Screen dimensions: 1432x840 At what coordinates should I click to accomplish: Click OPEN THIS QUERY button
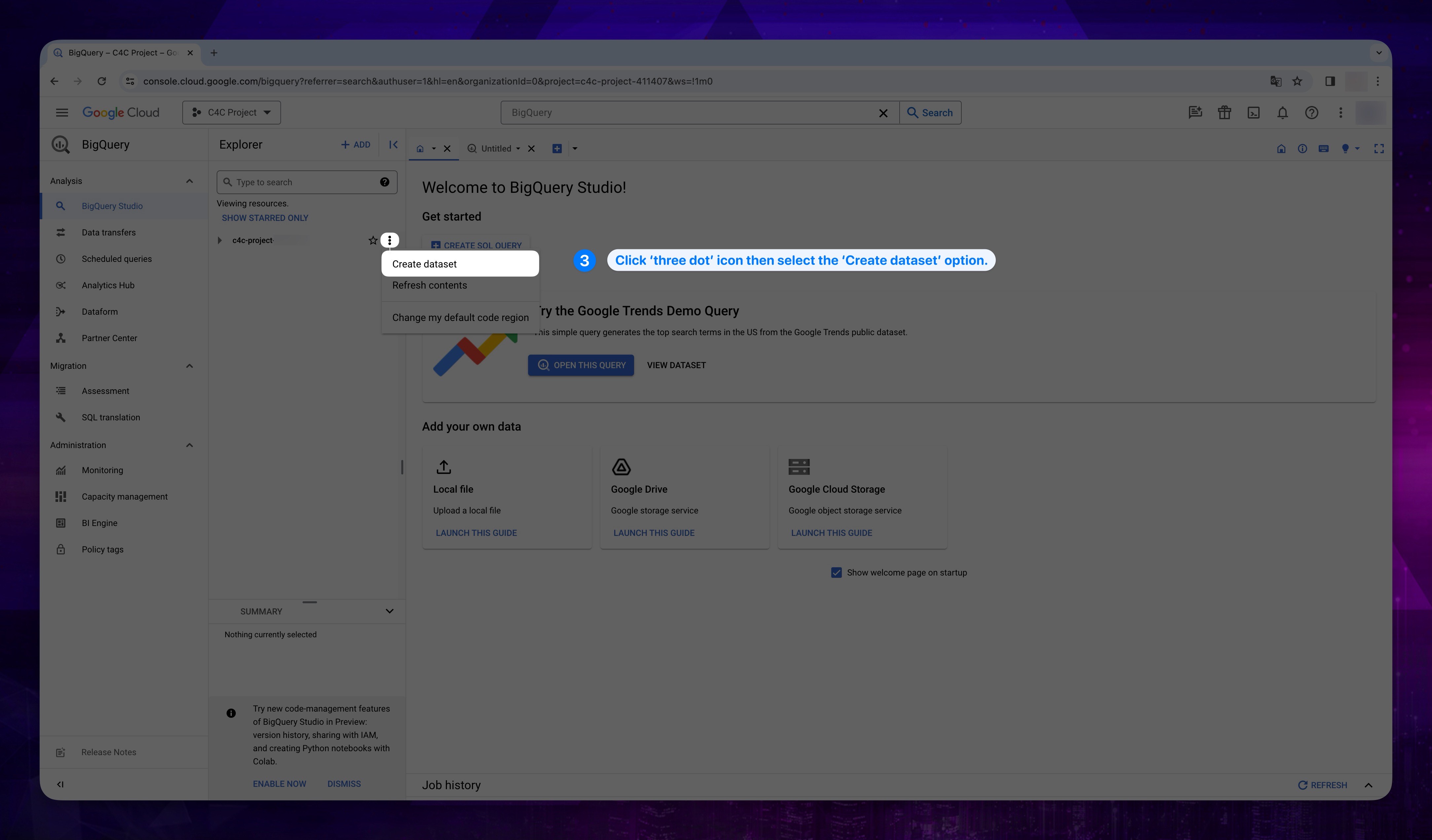coord(581,365)
